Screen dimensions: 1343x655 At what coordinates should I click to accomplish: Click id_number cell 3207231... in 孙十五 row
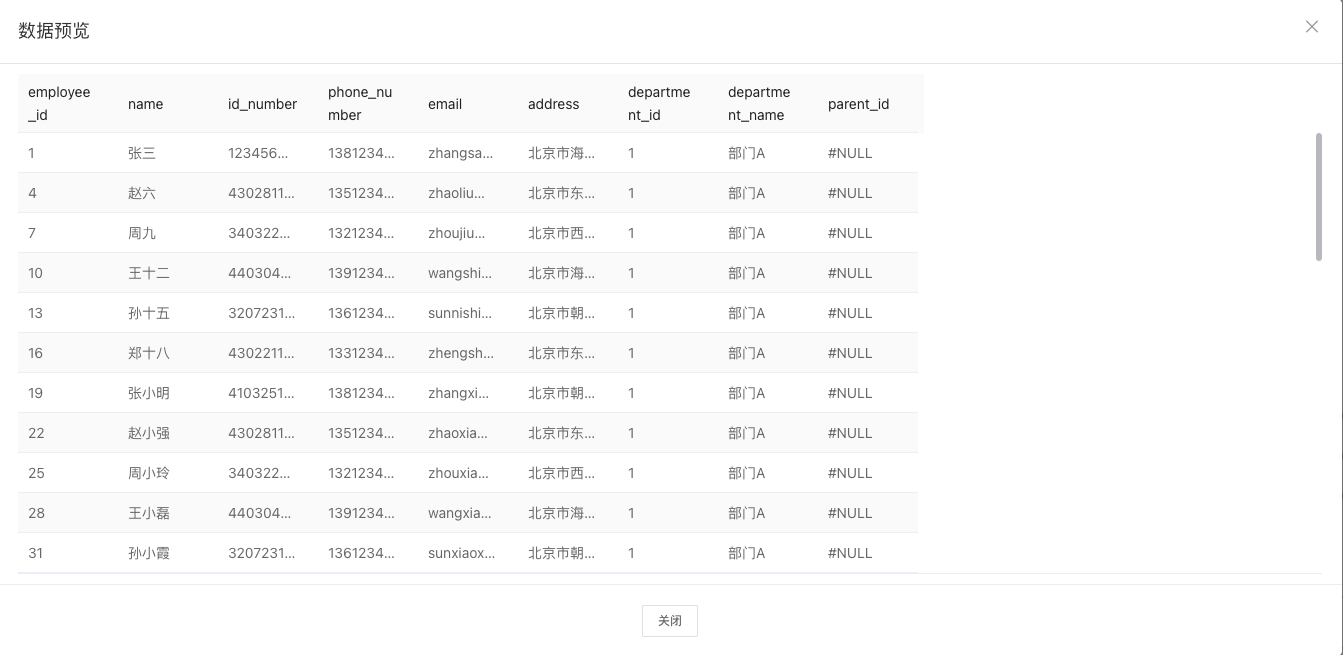262,313
